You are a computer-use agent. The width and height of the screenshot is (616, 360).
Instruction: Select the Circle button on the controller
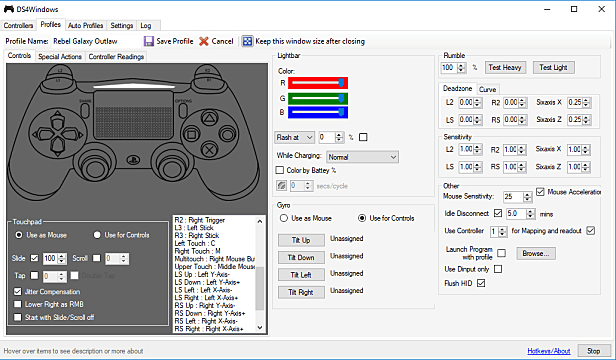click(227, 134)
